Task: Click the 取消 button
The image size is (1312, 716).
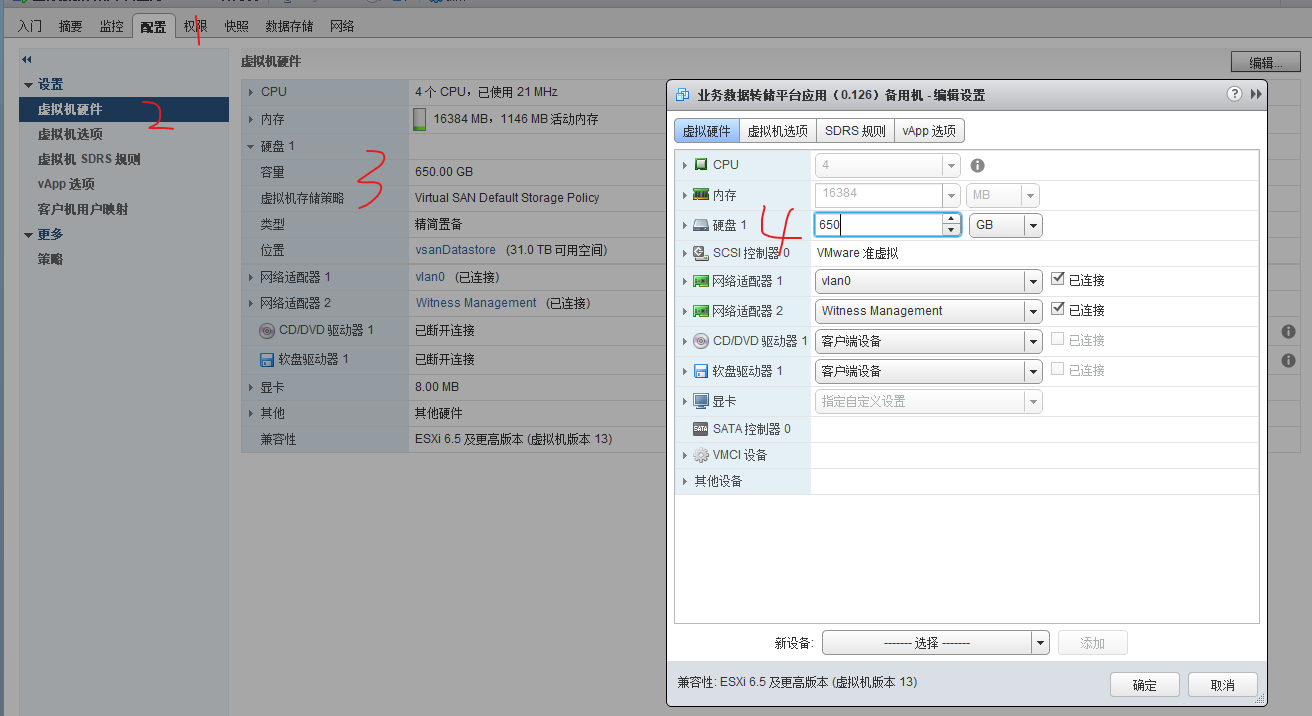Action: point(1222,685)
